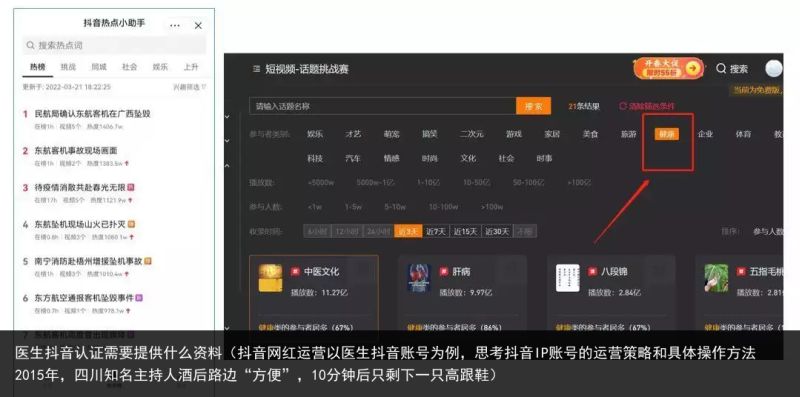Switch to the 娱乐 tab in hot list
800x397 pixels.
tap(160, 67)
